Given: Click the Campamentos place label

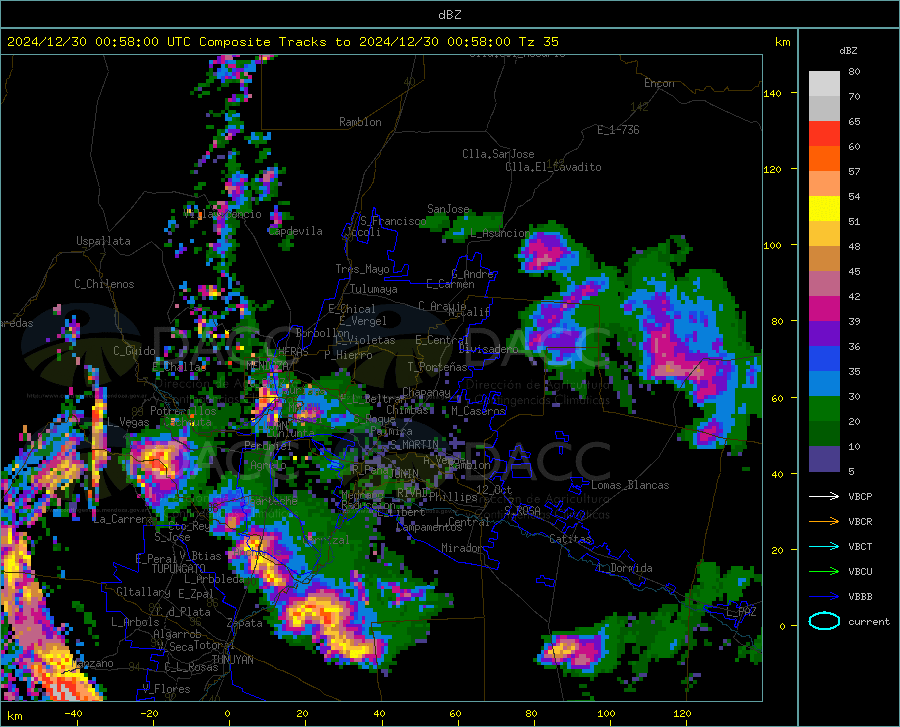Looking at the screenshot, I should pos(429,527).
